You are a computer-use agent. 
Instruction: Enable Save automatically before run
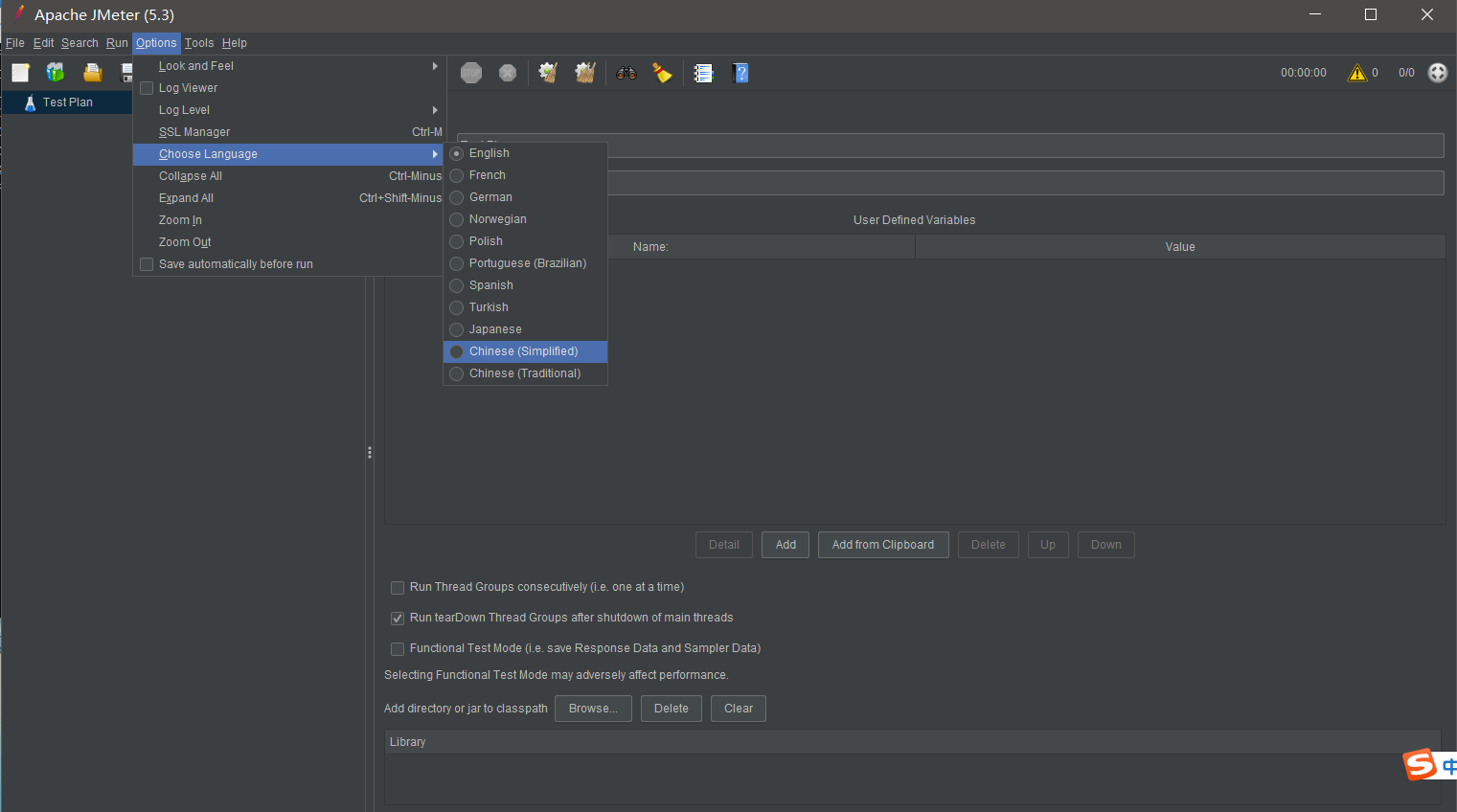coord(147,264)
